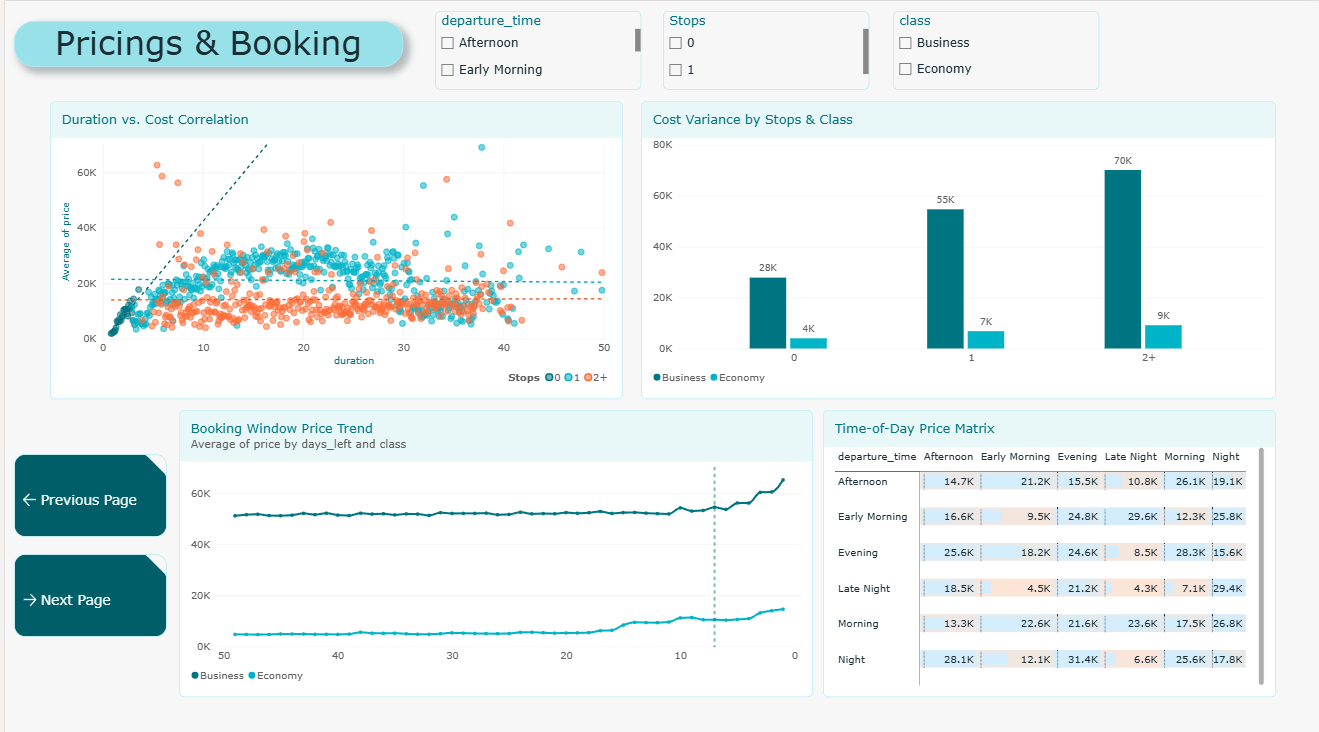Click the vertical dotted marker in trend chart
Image resolution: width=1319 pixels, height=732 pixels.
pos(714,556)
